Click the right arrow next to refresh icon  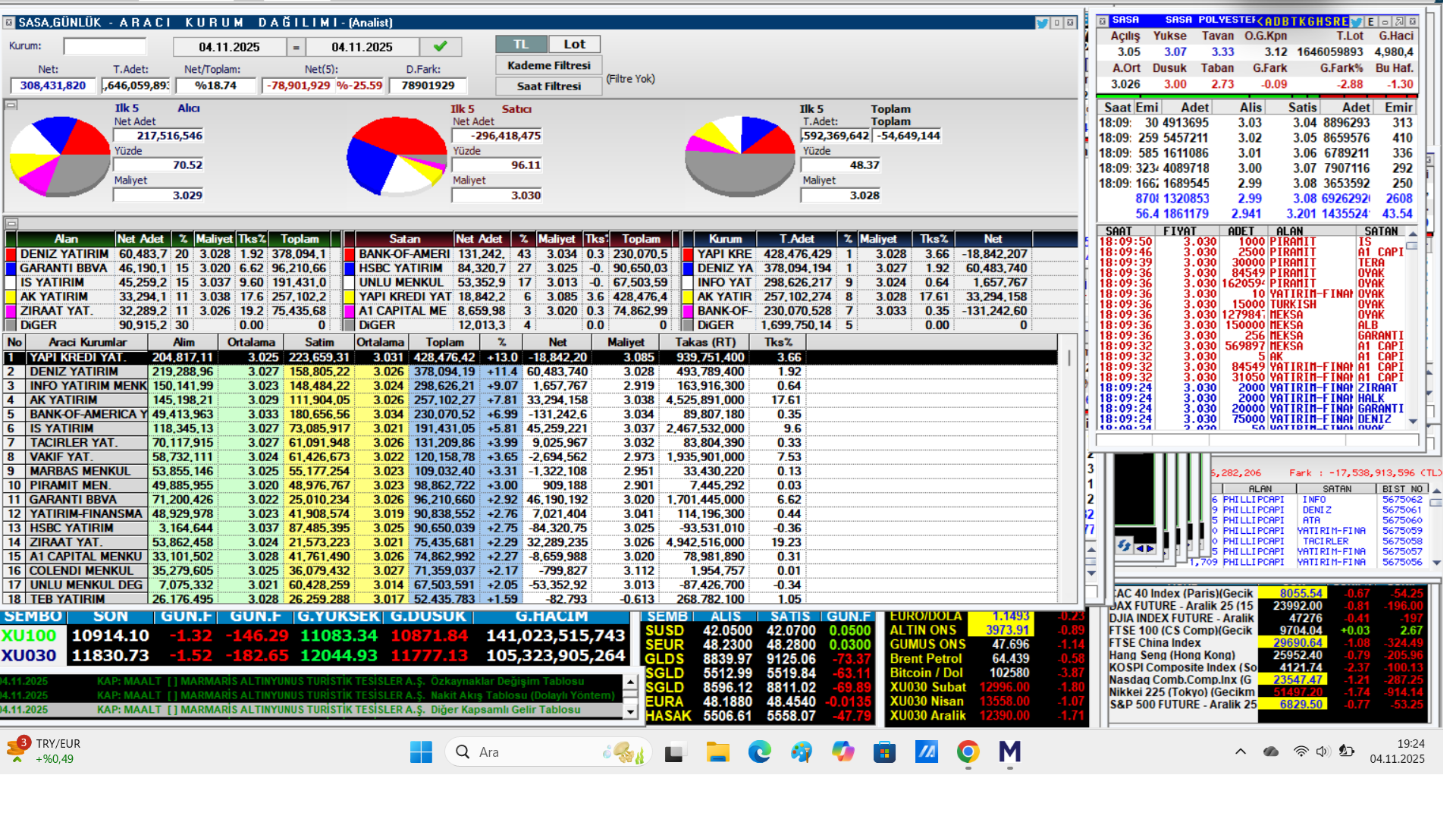tap(1150, 548)
